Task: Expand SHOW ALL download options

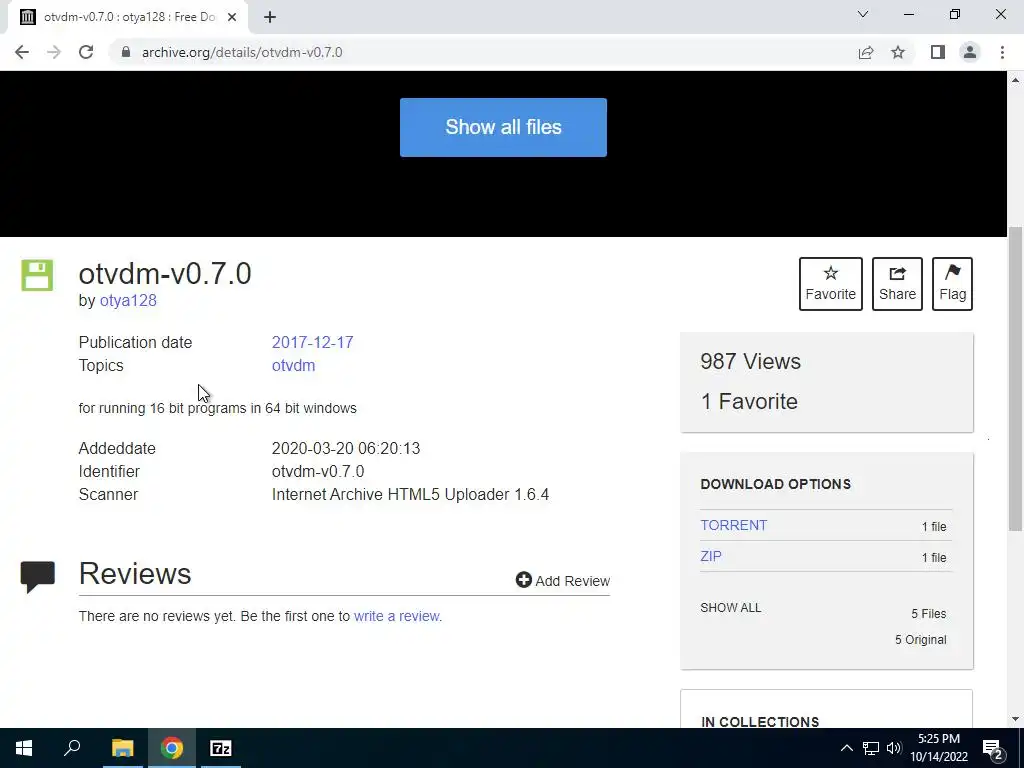Action: point(730,607)
